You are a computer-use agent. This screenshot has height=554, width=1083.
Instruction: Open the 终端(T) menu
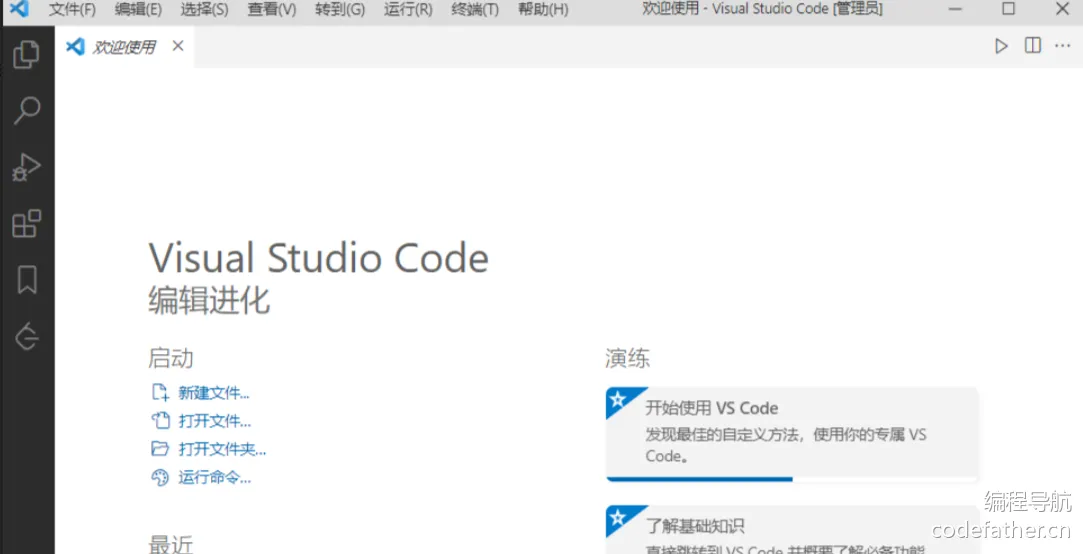pos(475,10)
